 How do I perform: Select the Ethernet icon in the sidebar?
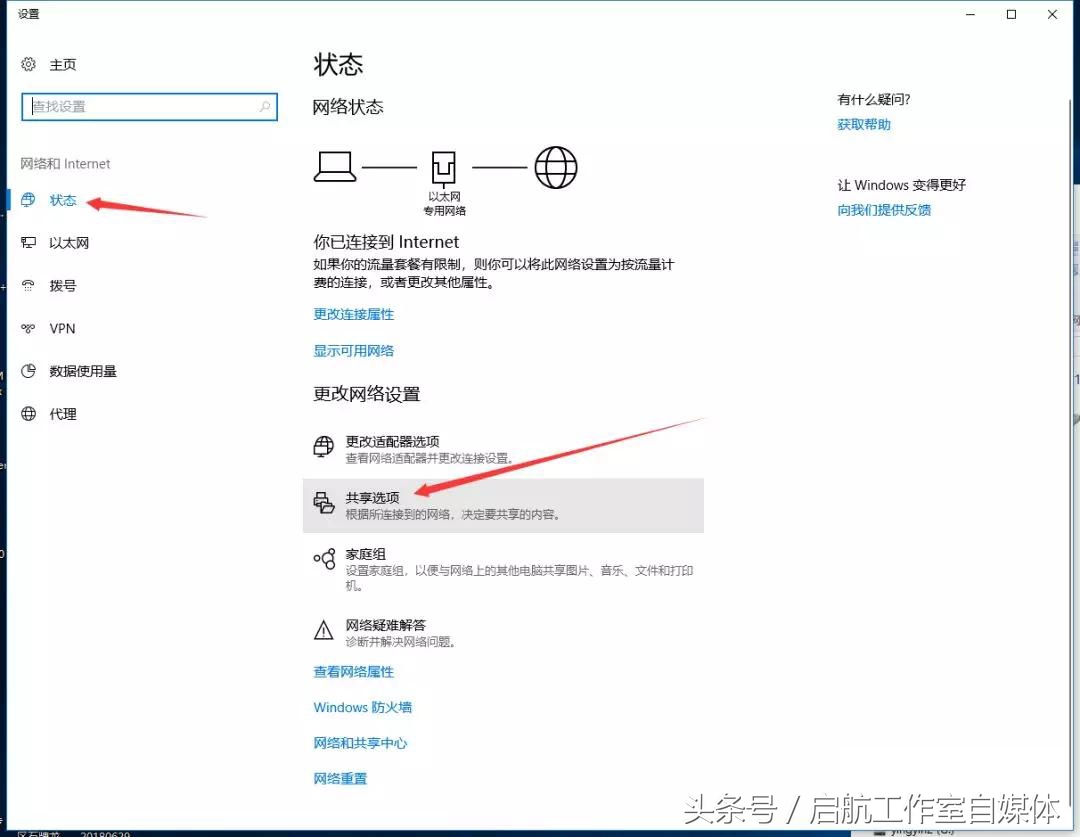pos(27,242)
